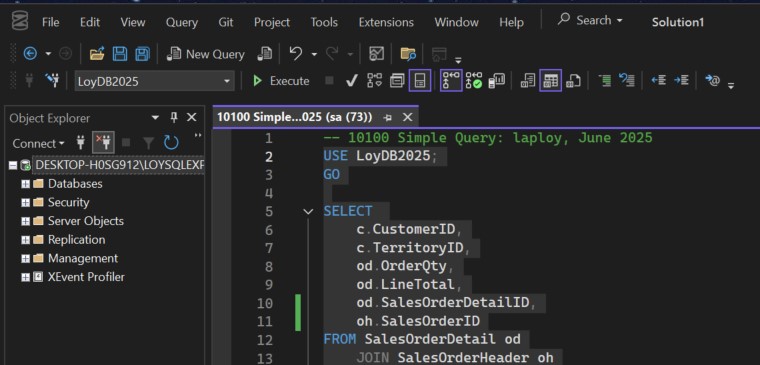
Task: Close the Object Explorer panel
Action: [192, 117]
